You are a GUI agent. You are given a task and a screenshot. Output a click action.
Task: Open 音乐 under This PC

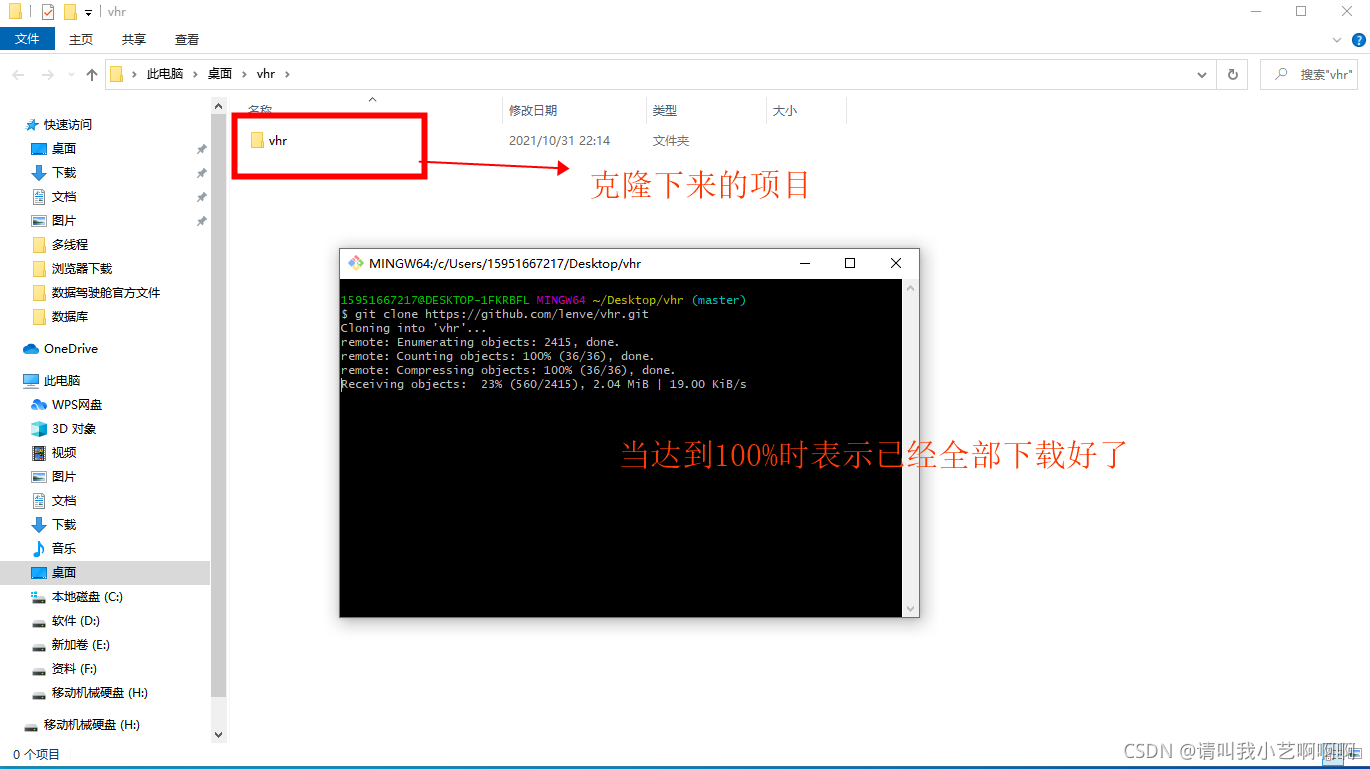tap(64, 549)
